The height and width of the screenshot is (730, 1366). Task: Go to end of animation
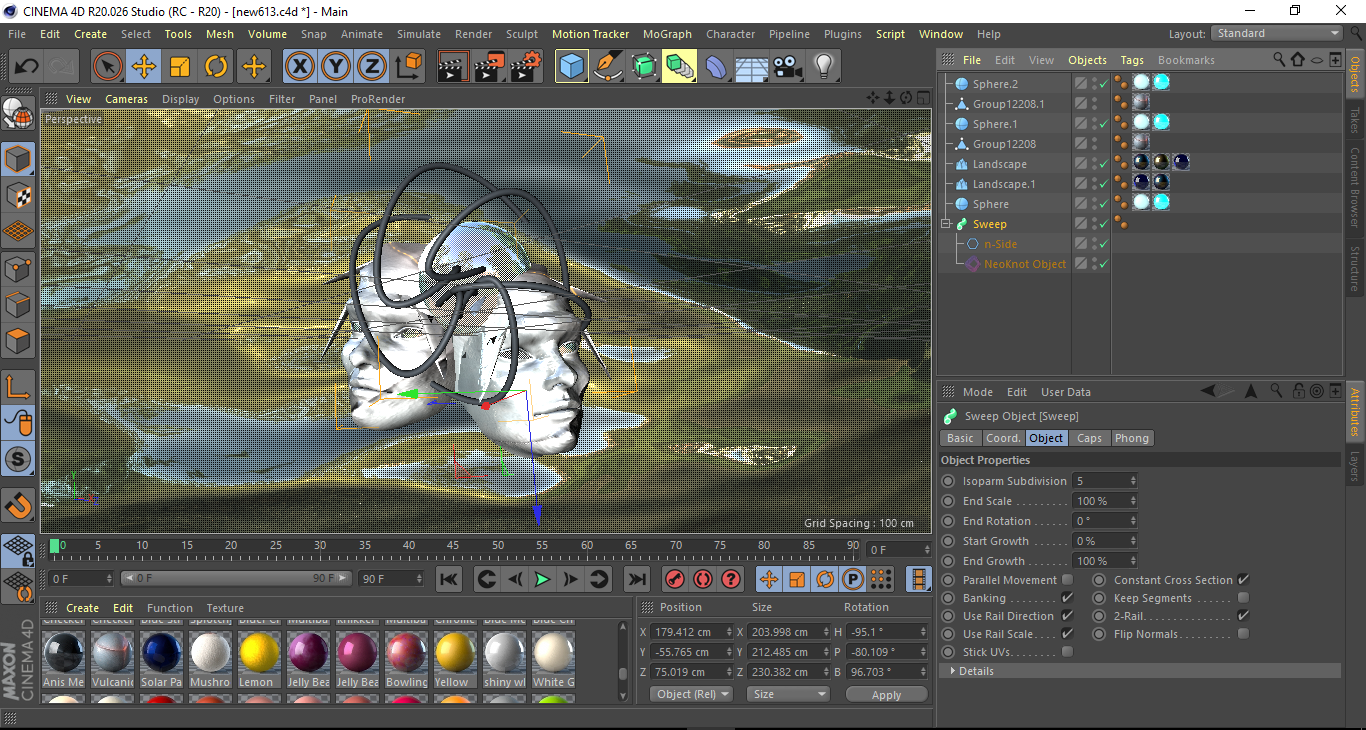[x=637, y=579]
